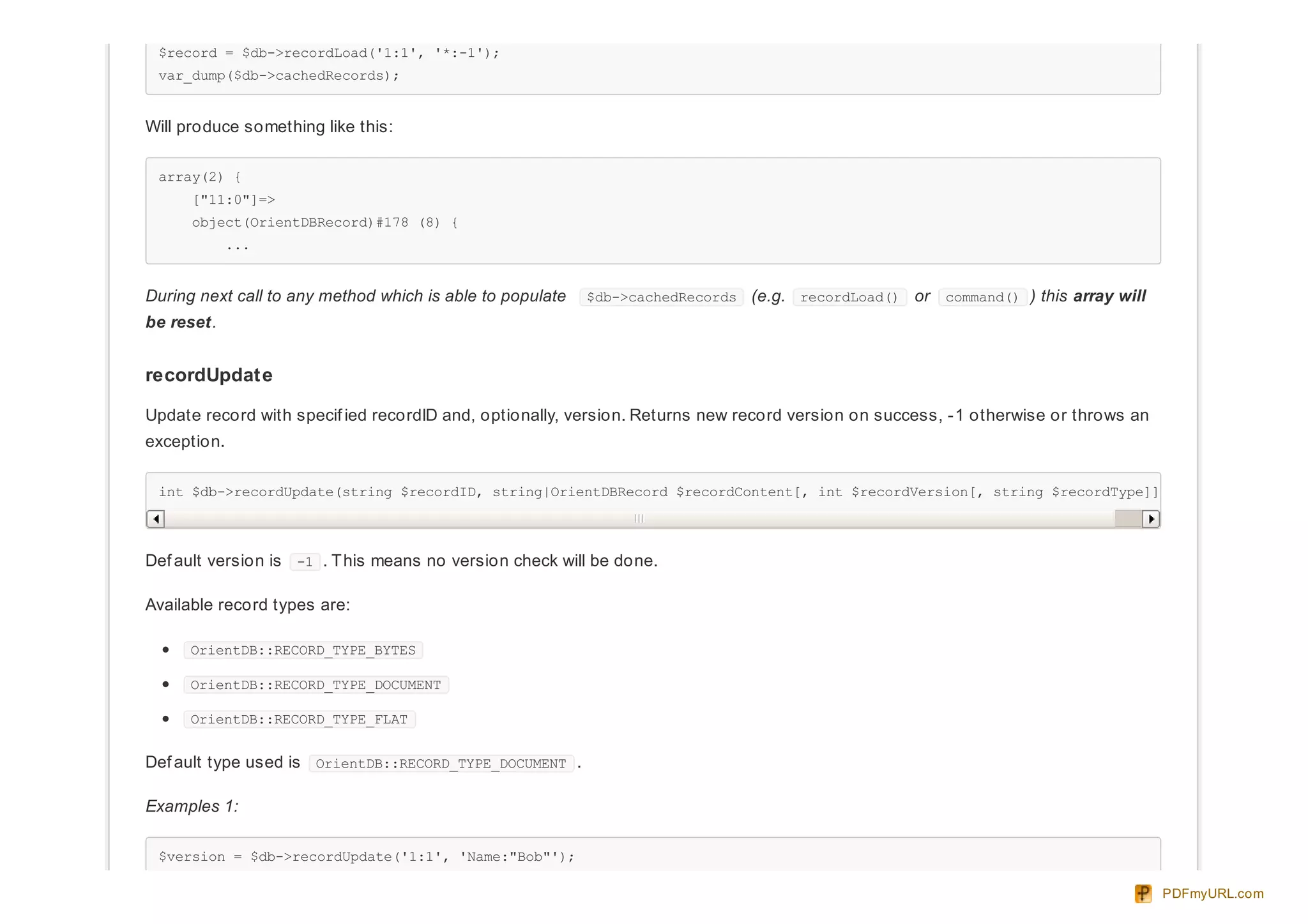Click the left scroll arrow of code box
Screen dimensions: 1308x924
156,519
